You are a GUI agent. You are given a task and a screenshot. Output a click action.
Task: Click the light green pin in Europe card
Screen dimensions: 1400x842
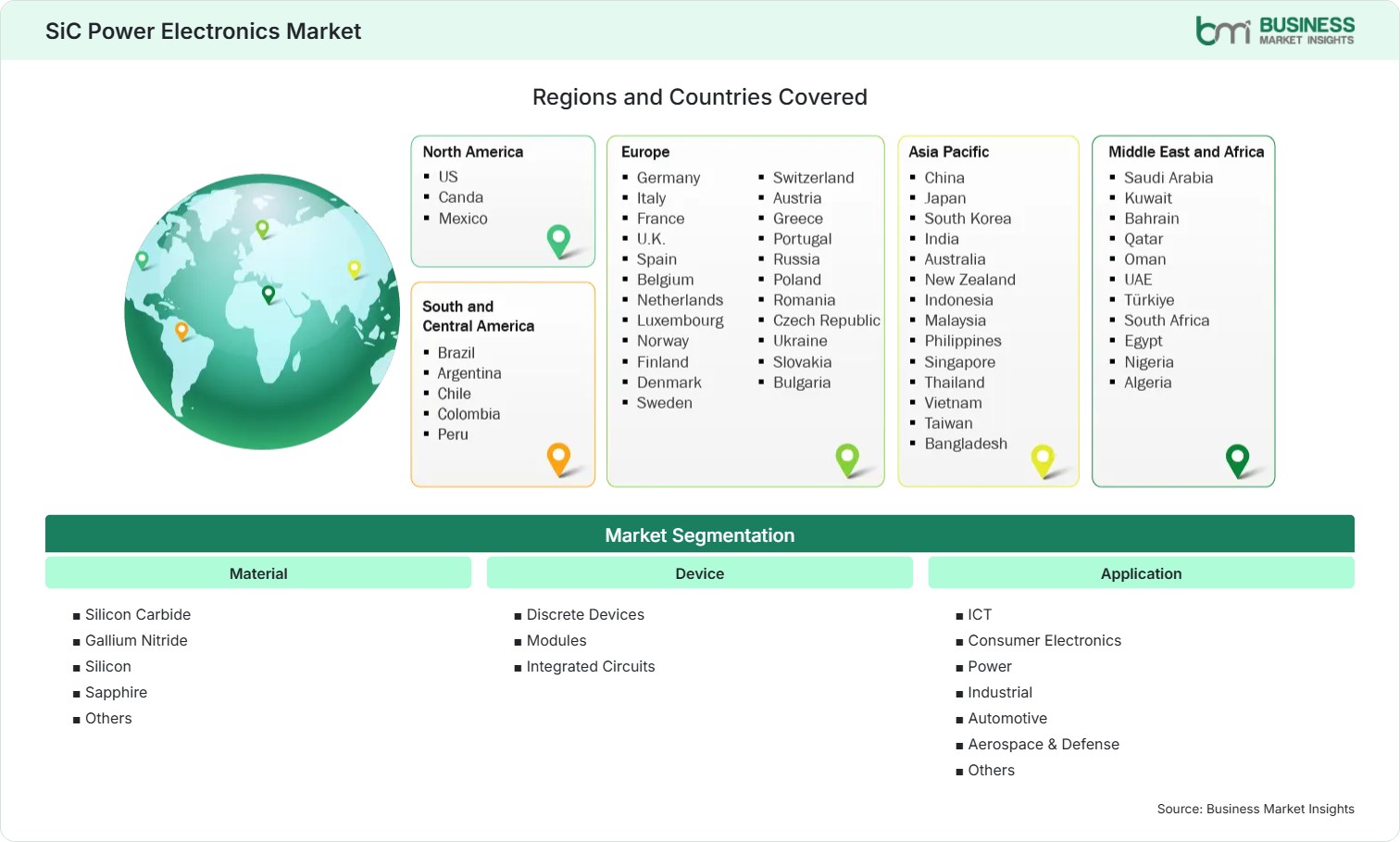tap(847, 460)
